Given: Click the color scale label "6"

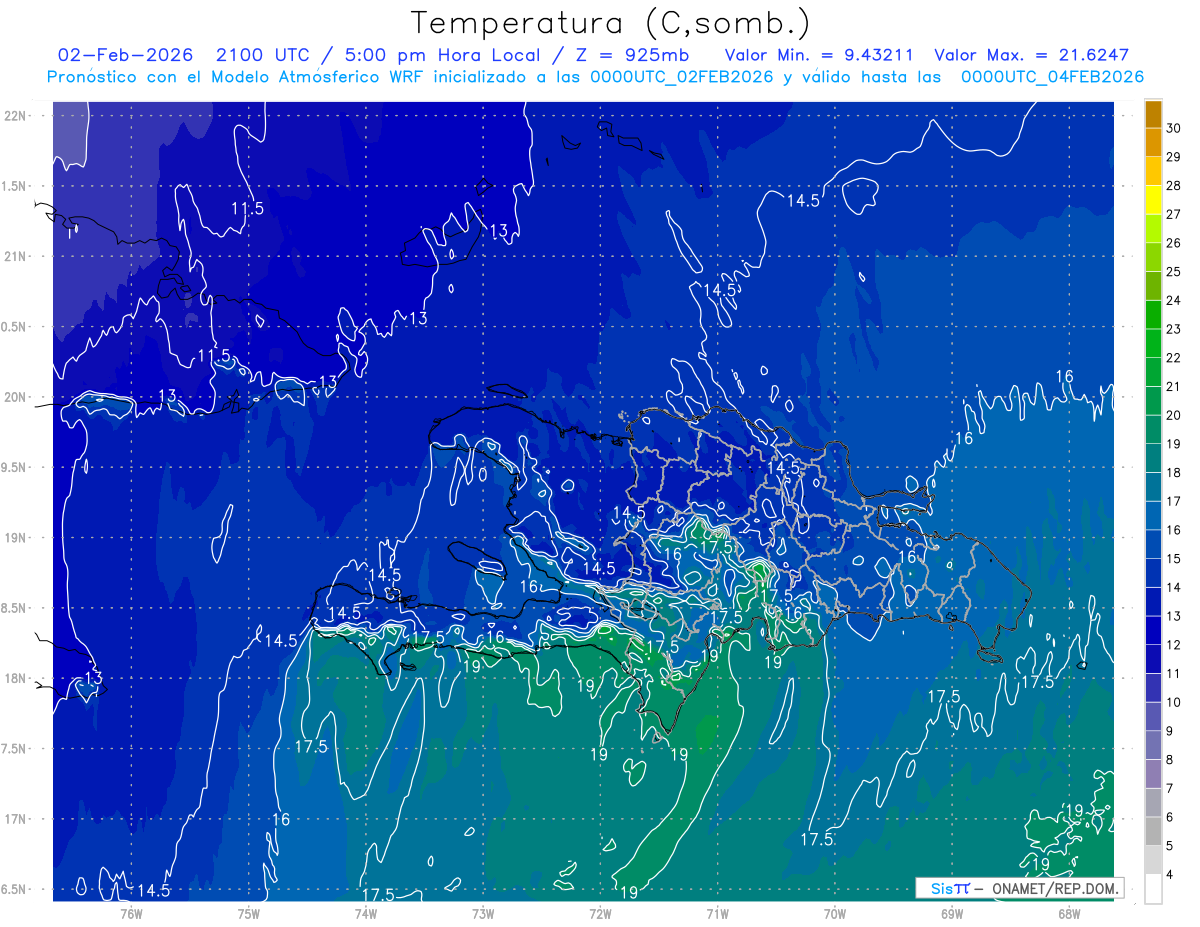Looking at the screenshot, I should pos(1170,816).
